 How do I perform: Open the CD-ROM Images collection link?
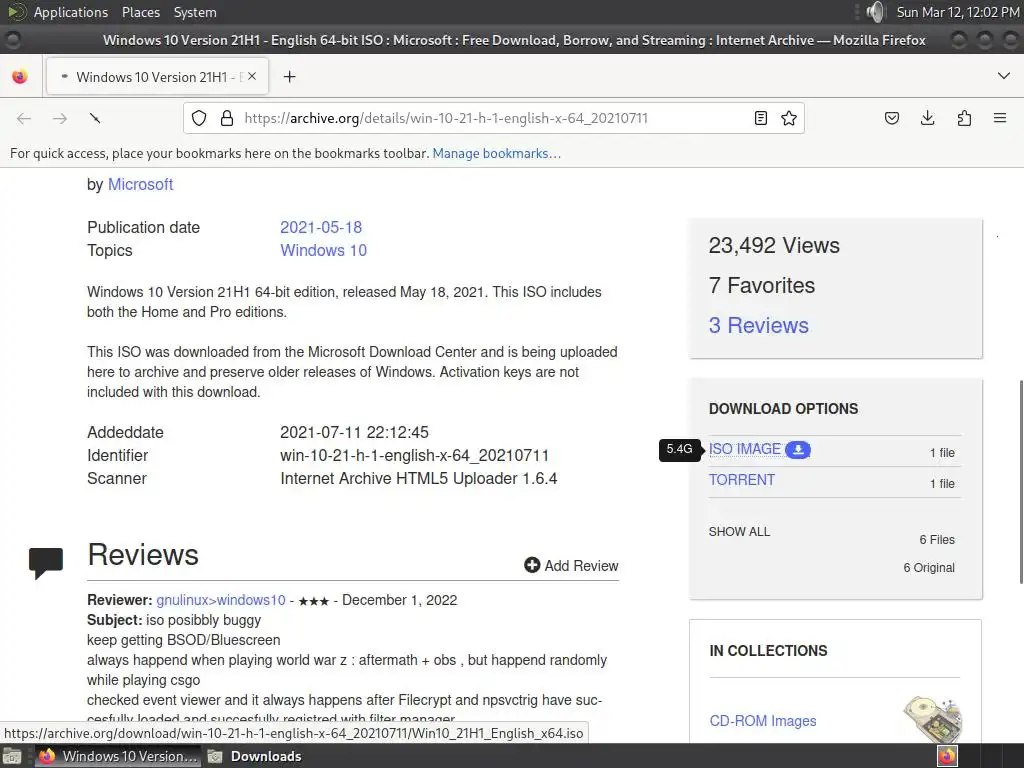coord(763,721)
